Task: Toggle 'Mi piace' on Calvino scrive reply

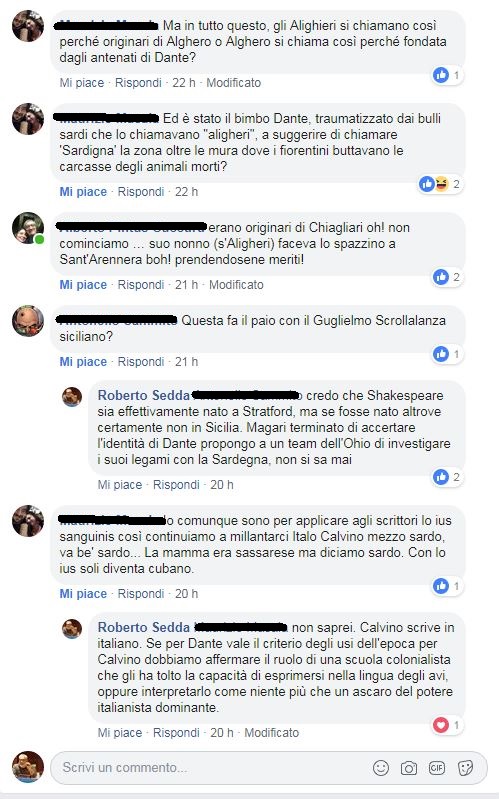Action: [120, 733]
